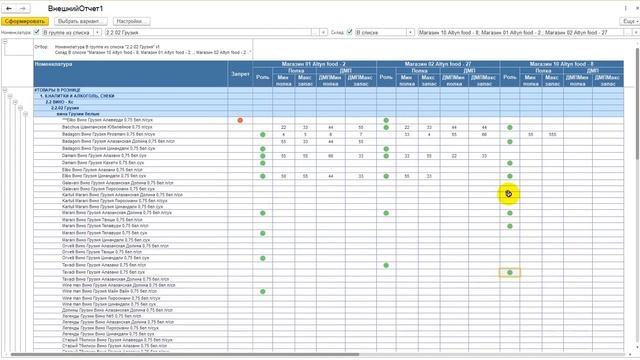Click green Роль dot, Marani Телавури сух, Магазин 01

click(x=263, y=233)
